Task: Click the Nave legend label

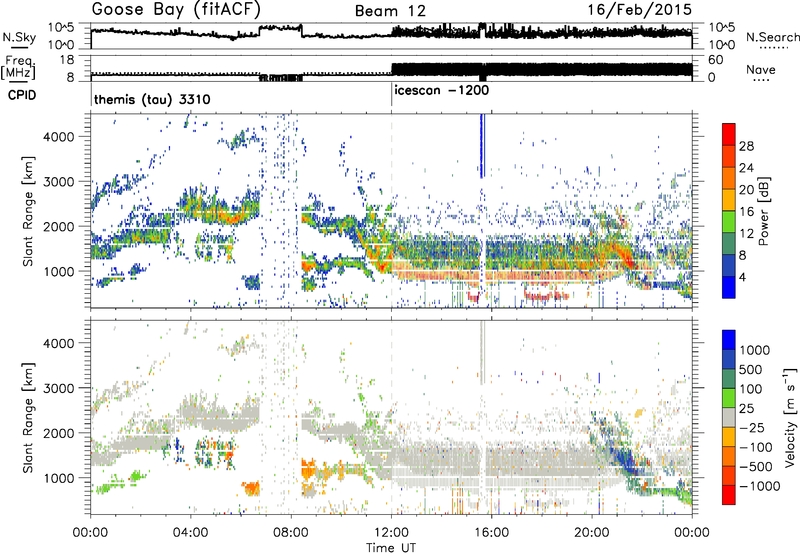Action: (761, 69)
